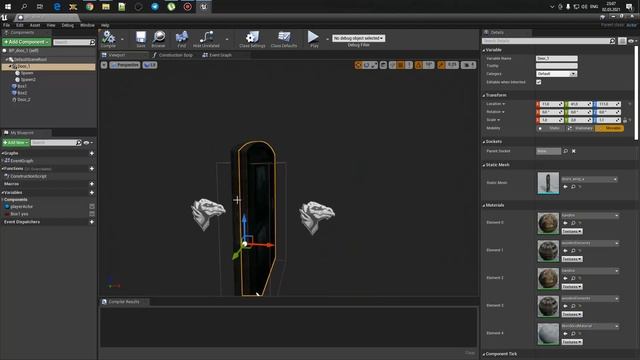Add new variable with plus icon

(91, 193)
